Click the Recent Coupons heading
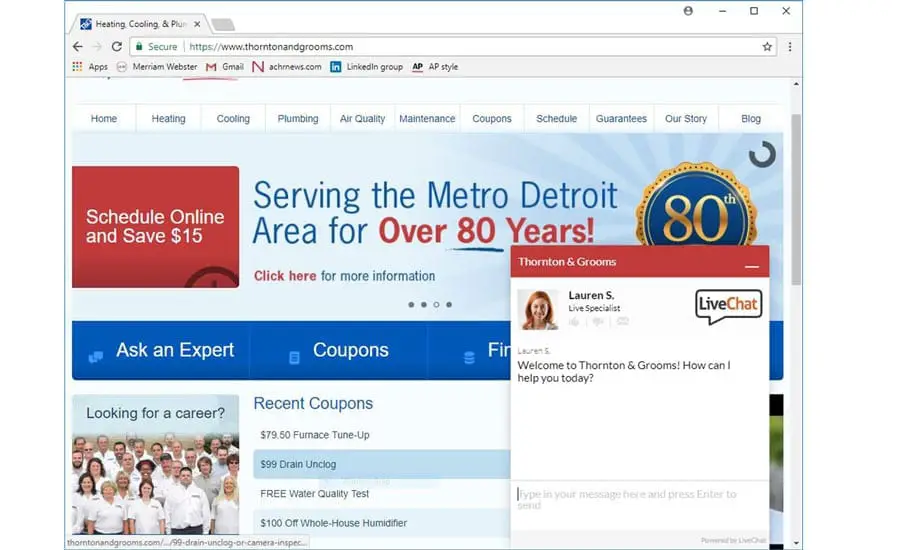 [x=313, y=404]
